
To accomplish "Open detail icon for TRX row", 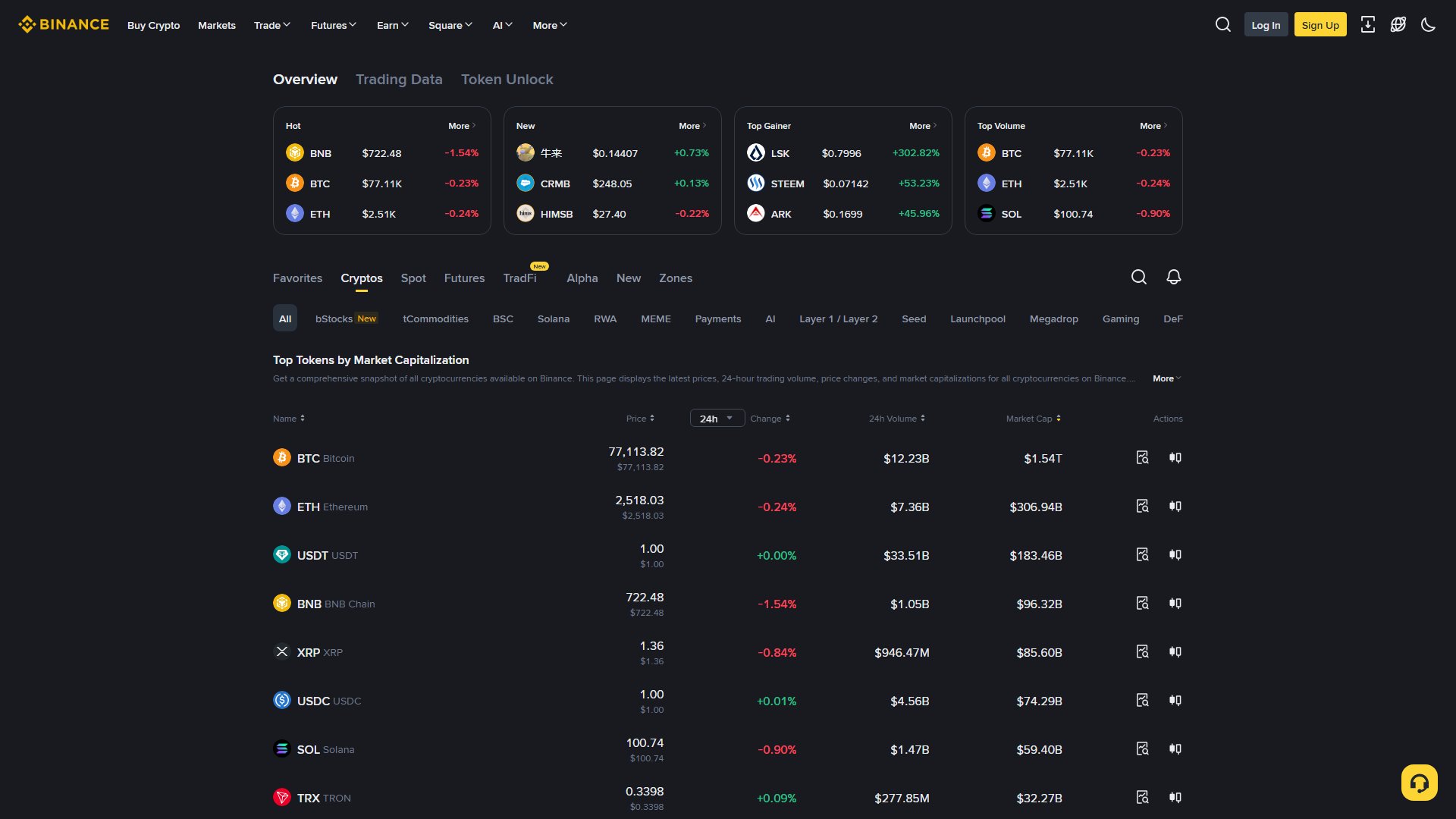I will point(1142,797).
